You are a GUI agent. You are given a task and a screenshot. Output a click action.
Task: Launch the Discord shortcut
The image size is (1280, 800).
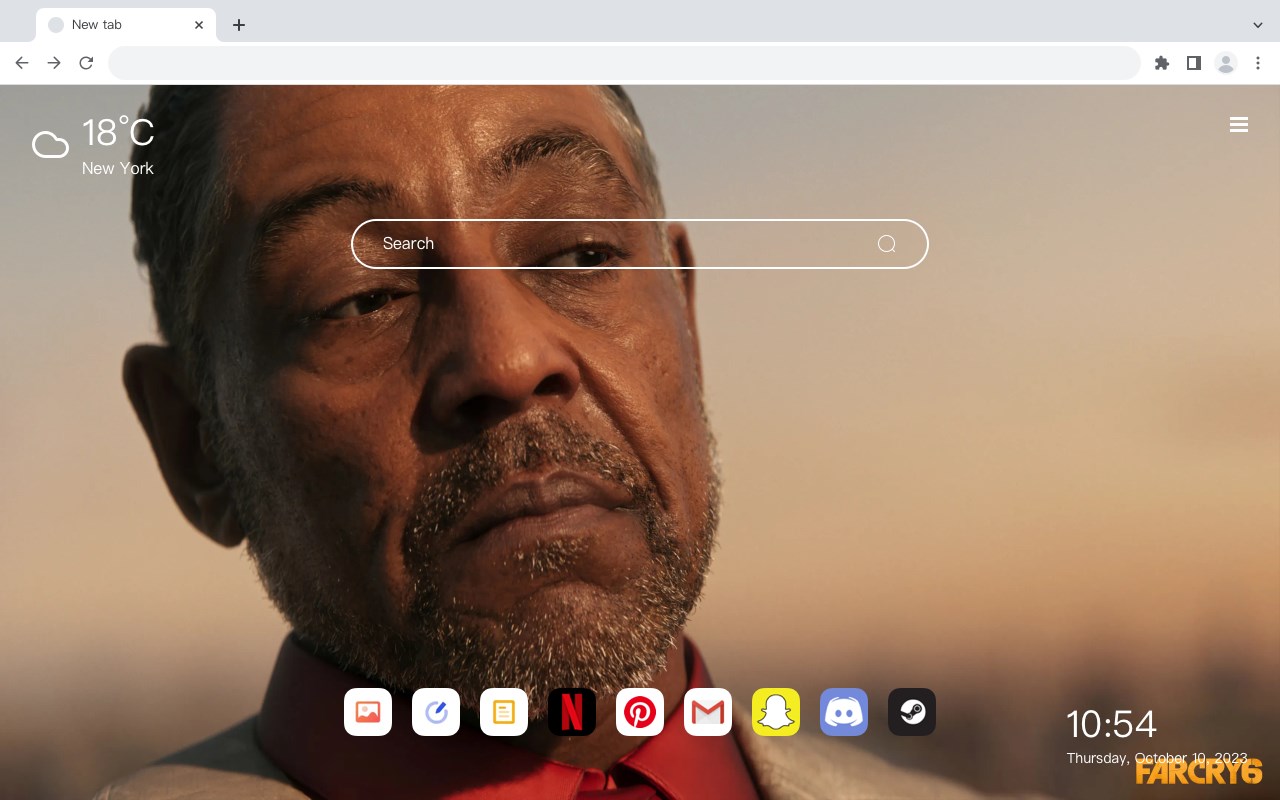pos(844,712)
